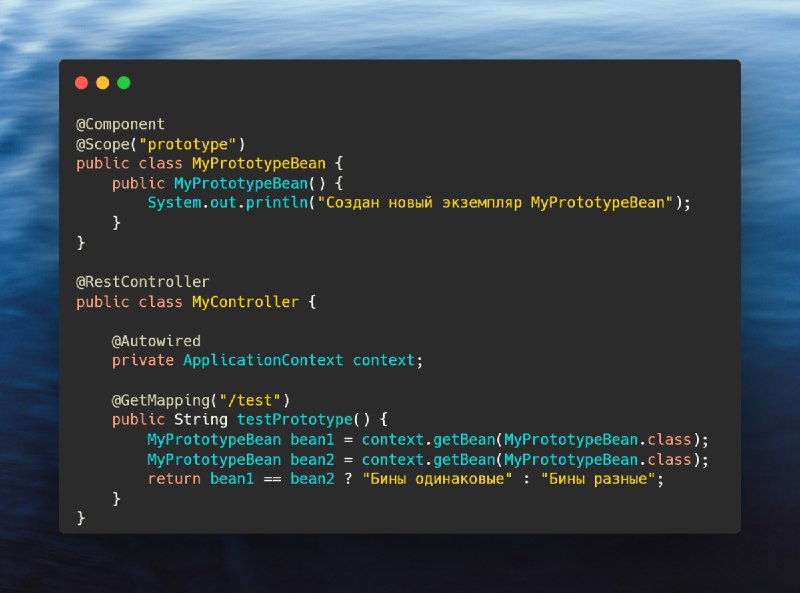Click the "public class MyPrototypeBean {" line
The width and height of the screenshot is (800, 593).
tap(209, 163)
